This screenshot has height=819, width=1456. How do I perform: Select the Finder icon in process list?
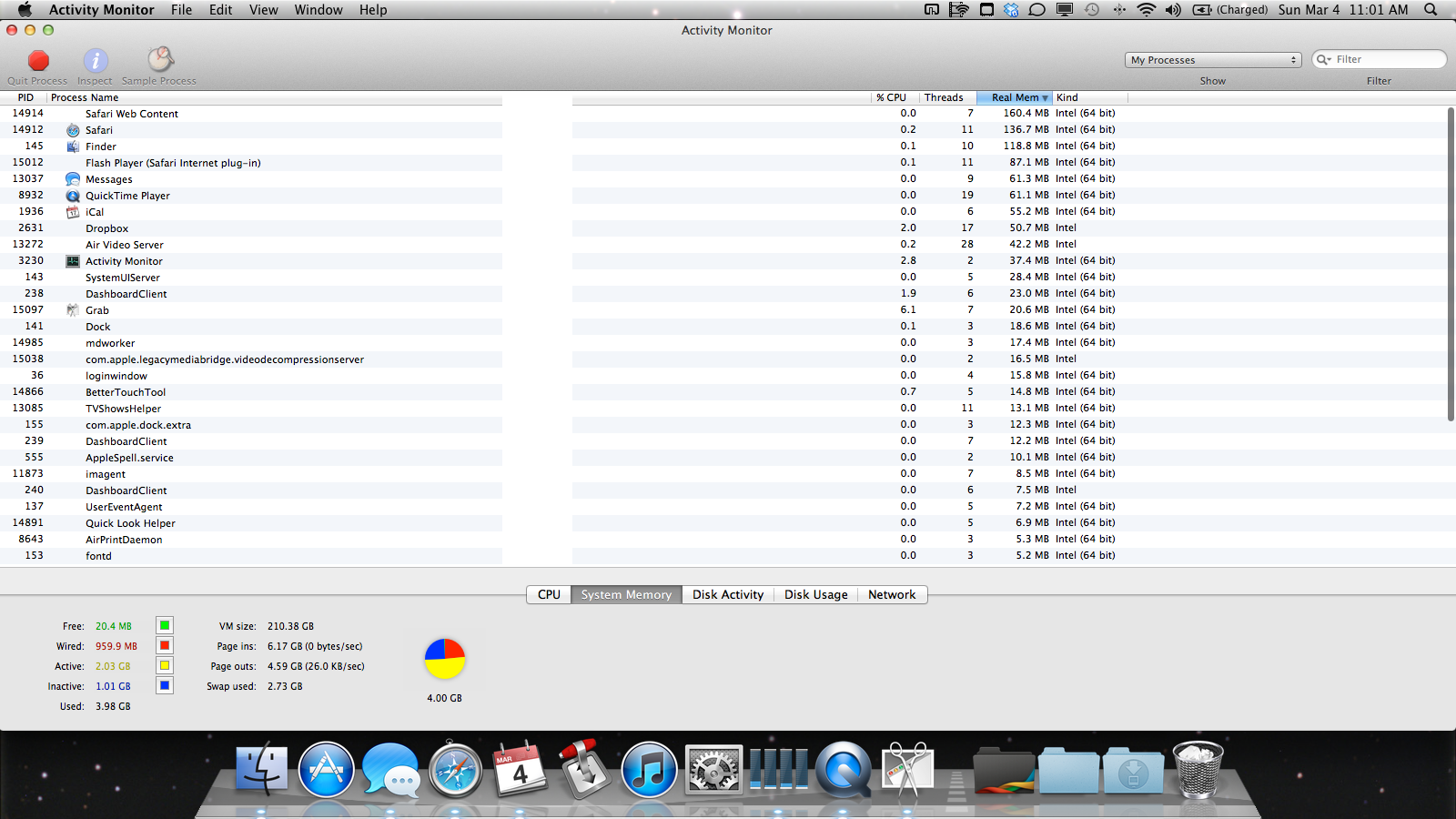pyautogui.click(x=73, y=147)
